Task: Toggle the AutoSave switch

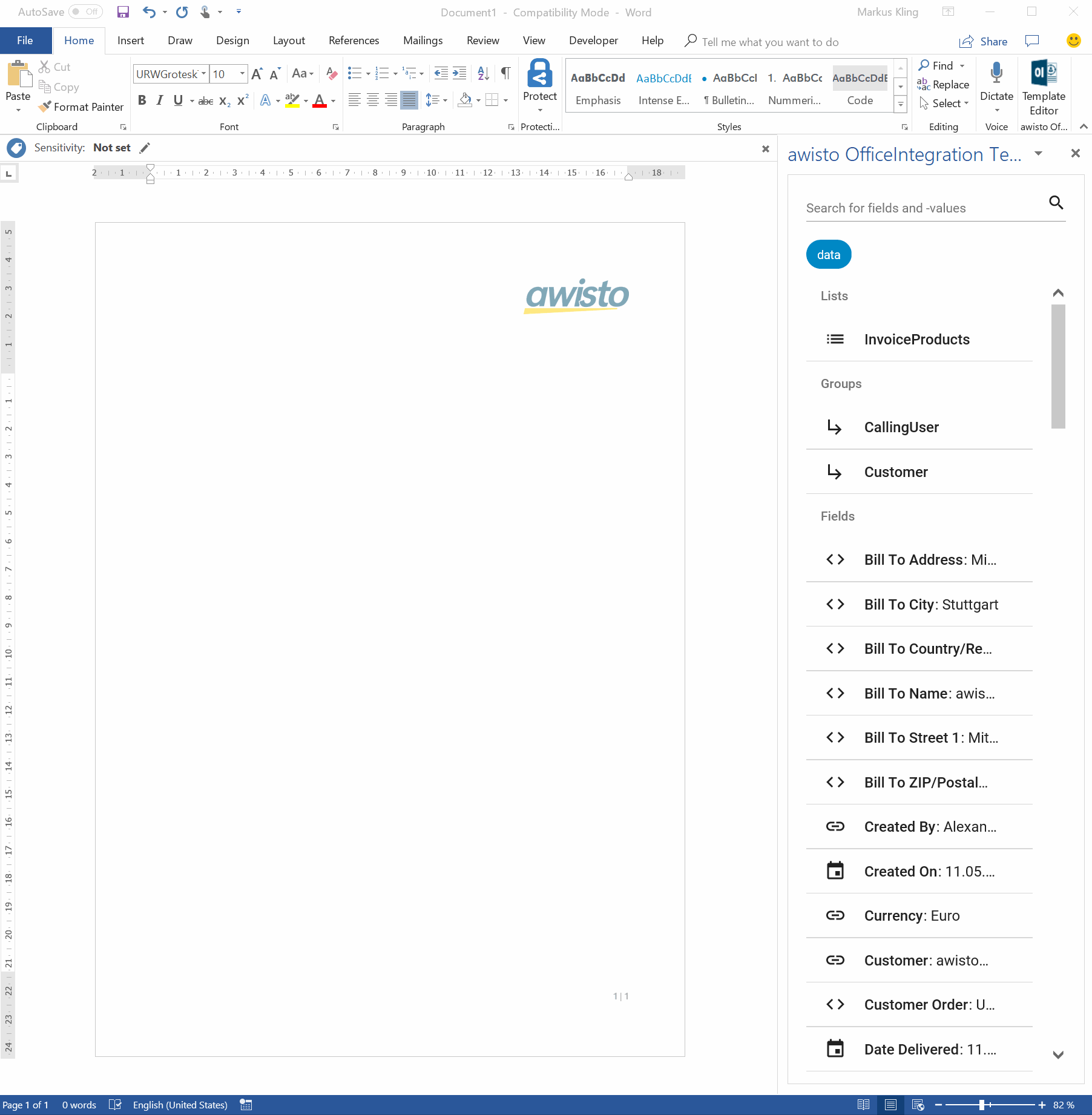Action: pyautogui.click(x=85, y=12)
